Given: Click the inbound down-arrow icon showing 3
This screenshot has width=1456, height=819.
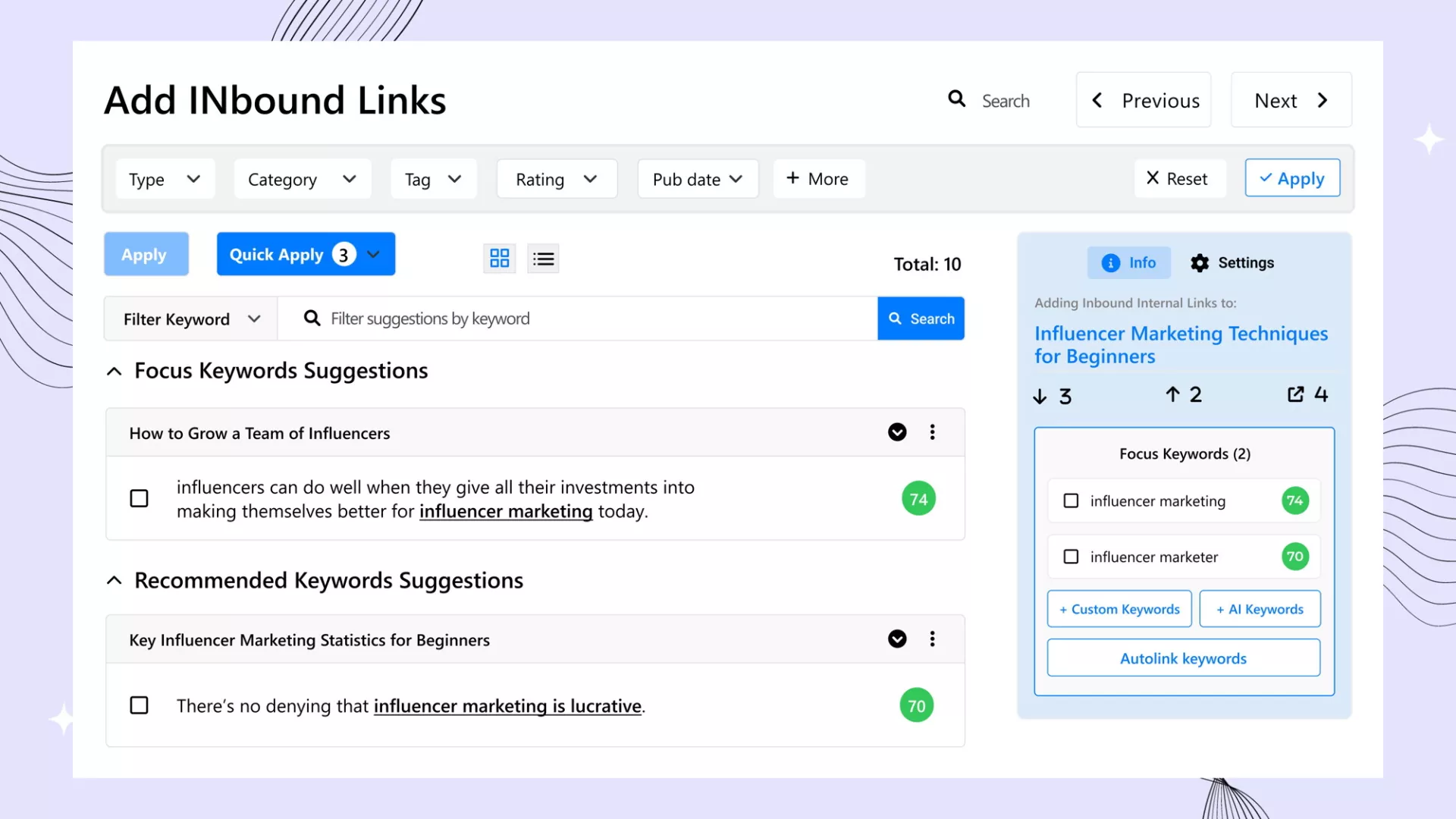Looking at the screenshot, I should coord(1040,396).
